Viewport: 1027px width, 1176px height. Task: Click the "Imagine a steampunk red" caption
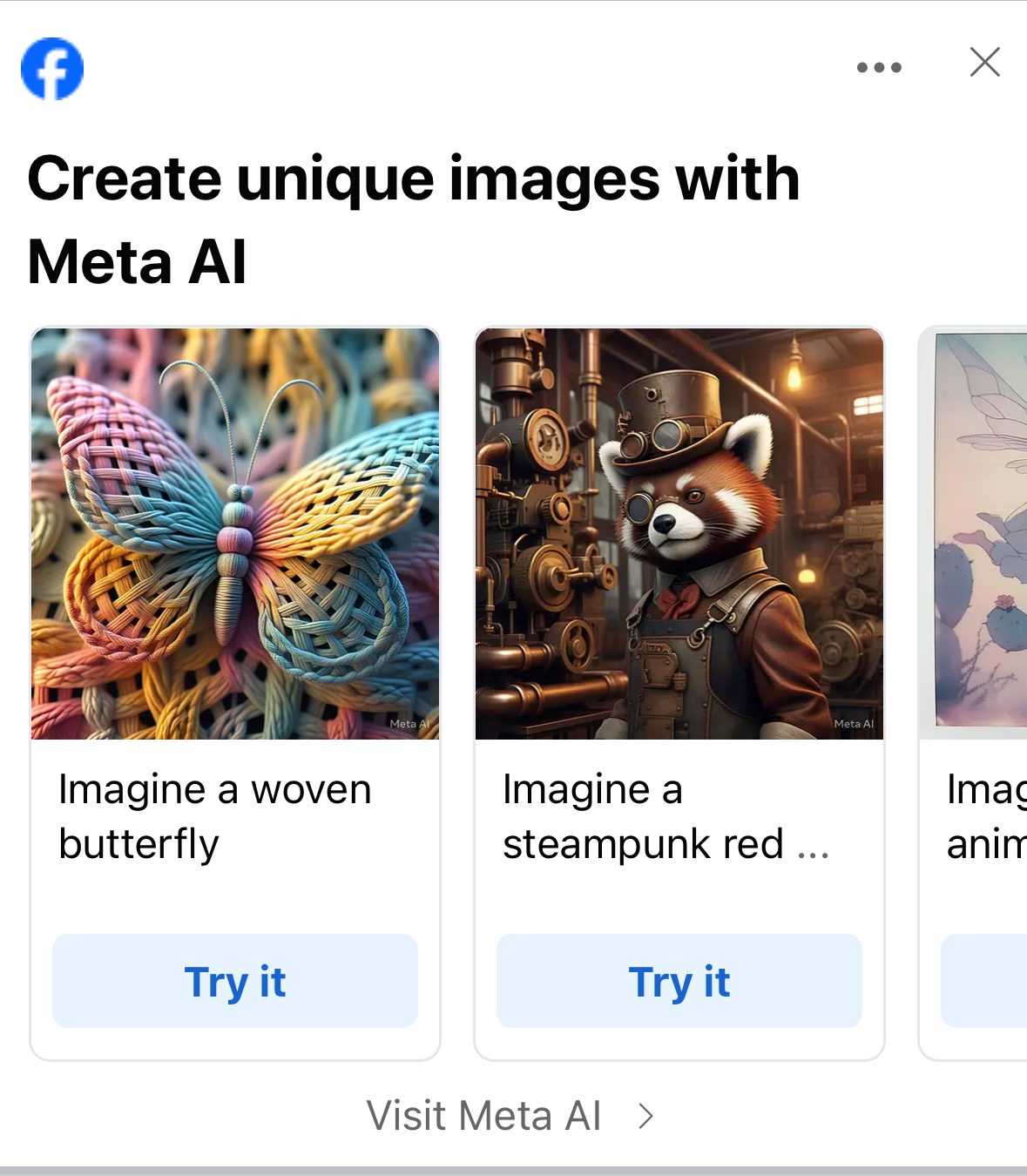point(643,816)
